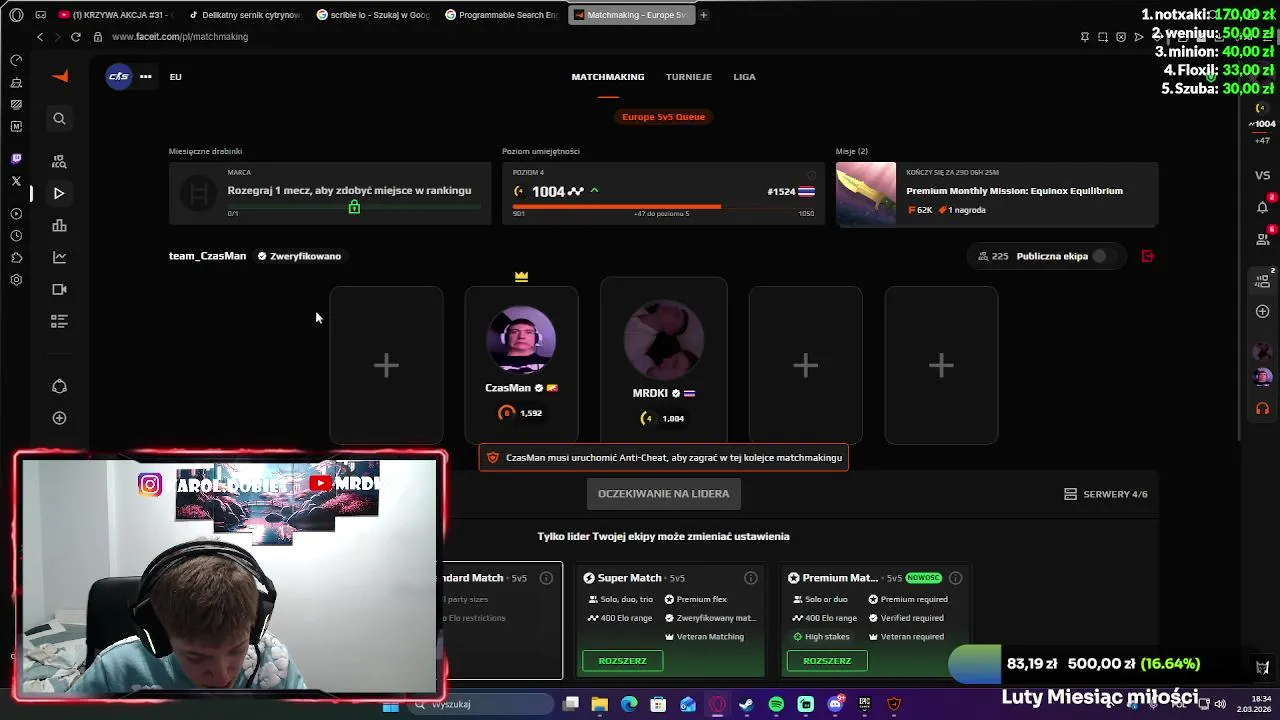Open the club hub icon above sidebar plus
1280x720 pixels.
click(x=59, y=387)
